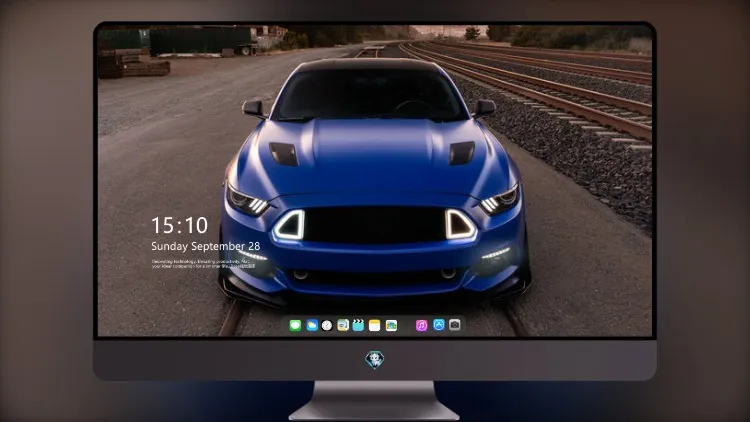Click the robot logo on monitor chin
This screenshot has width=750, height=422.
(x=375, y=360)
